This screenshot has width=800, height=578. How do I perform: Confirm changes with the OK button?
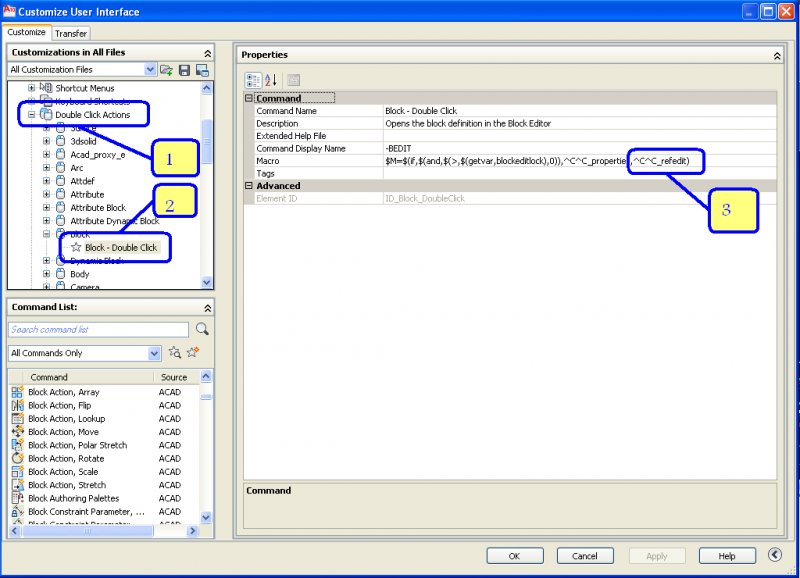(515, 556)
